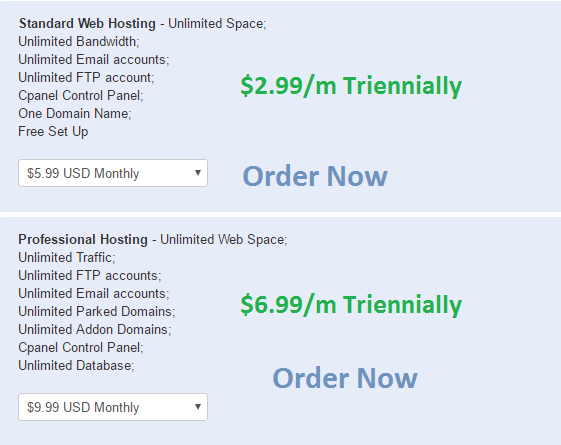The width and height of the screenshot is (561, 445).
Task: Click the $6.99/m Triennially price text
Action: pyautogui.click(x=351, y=305)
